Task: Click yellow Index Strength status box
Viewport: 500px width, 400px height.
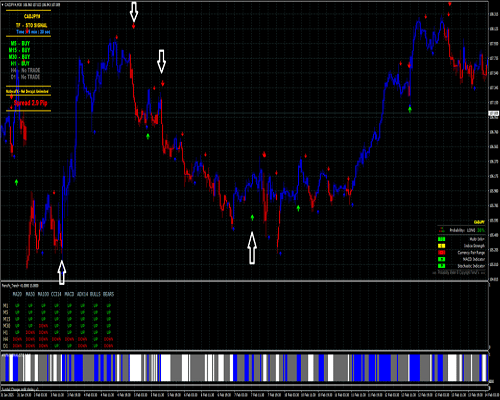Action: pos(441,246)
